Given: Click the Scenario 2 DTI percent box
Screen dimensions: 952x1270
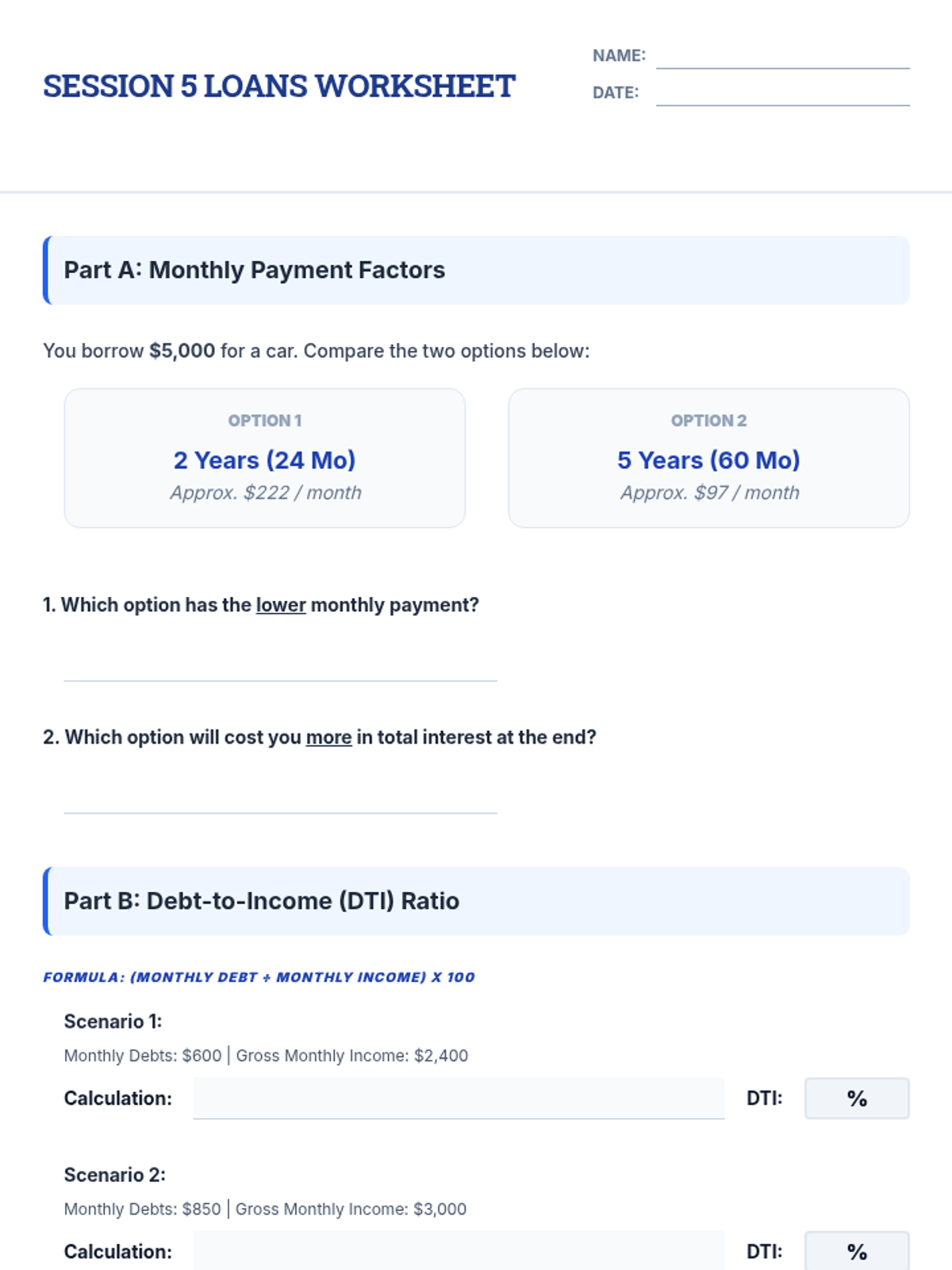Looking at the screenshot, I should point(857,1251).
